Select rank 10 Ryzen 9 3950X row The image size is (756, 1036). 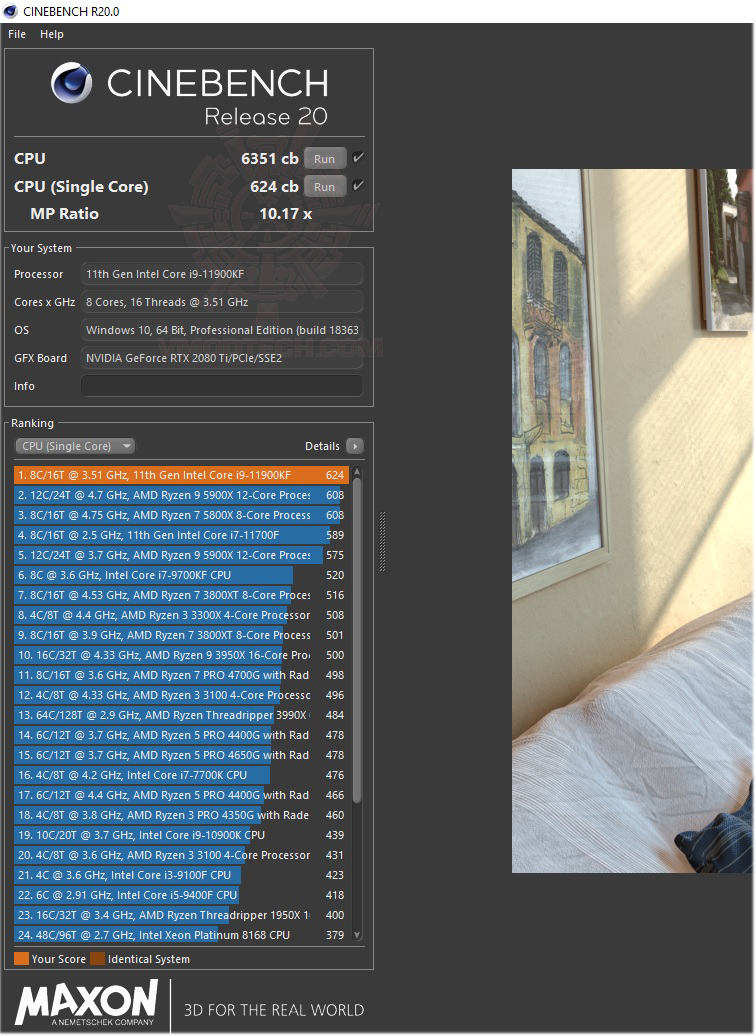coord(181,655)
